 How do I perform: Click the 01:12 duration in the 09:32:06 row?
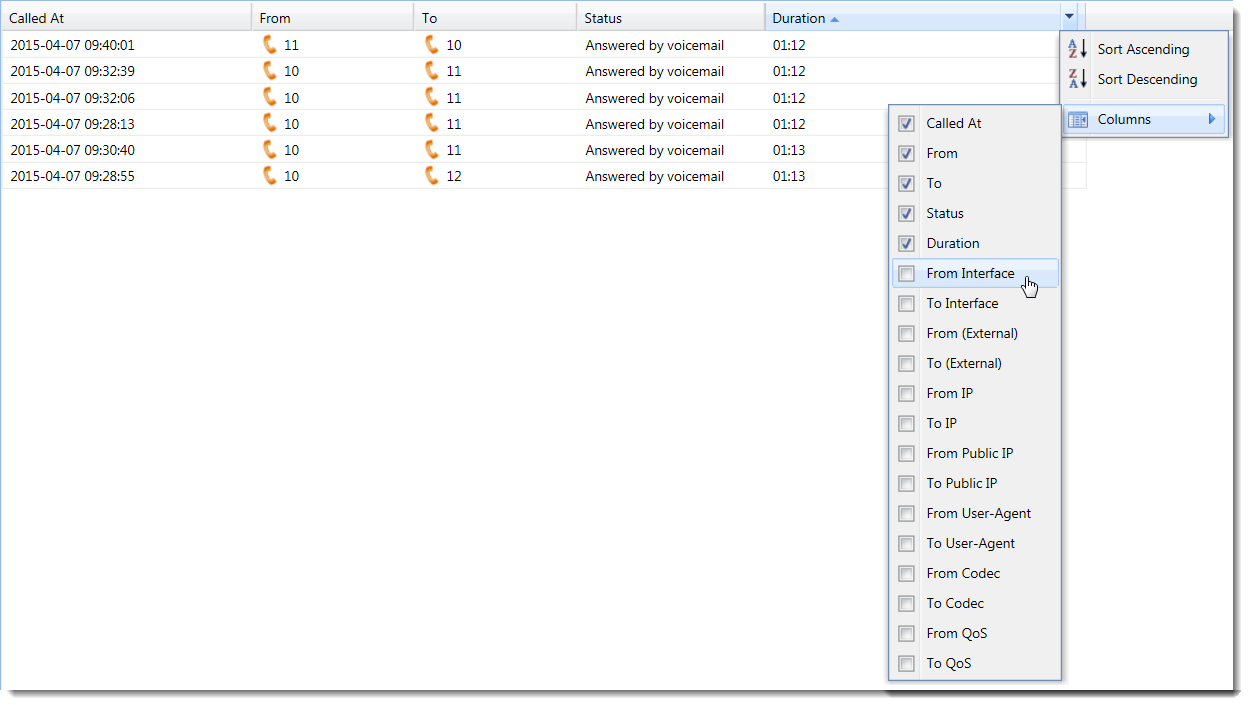[789, 98]
